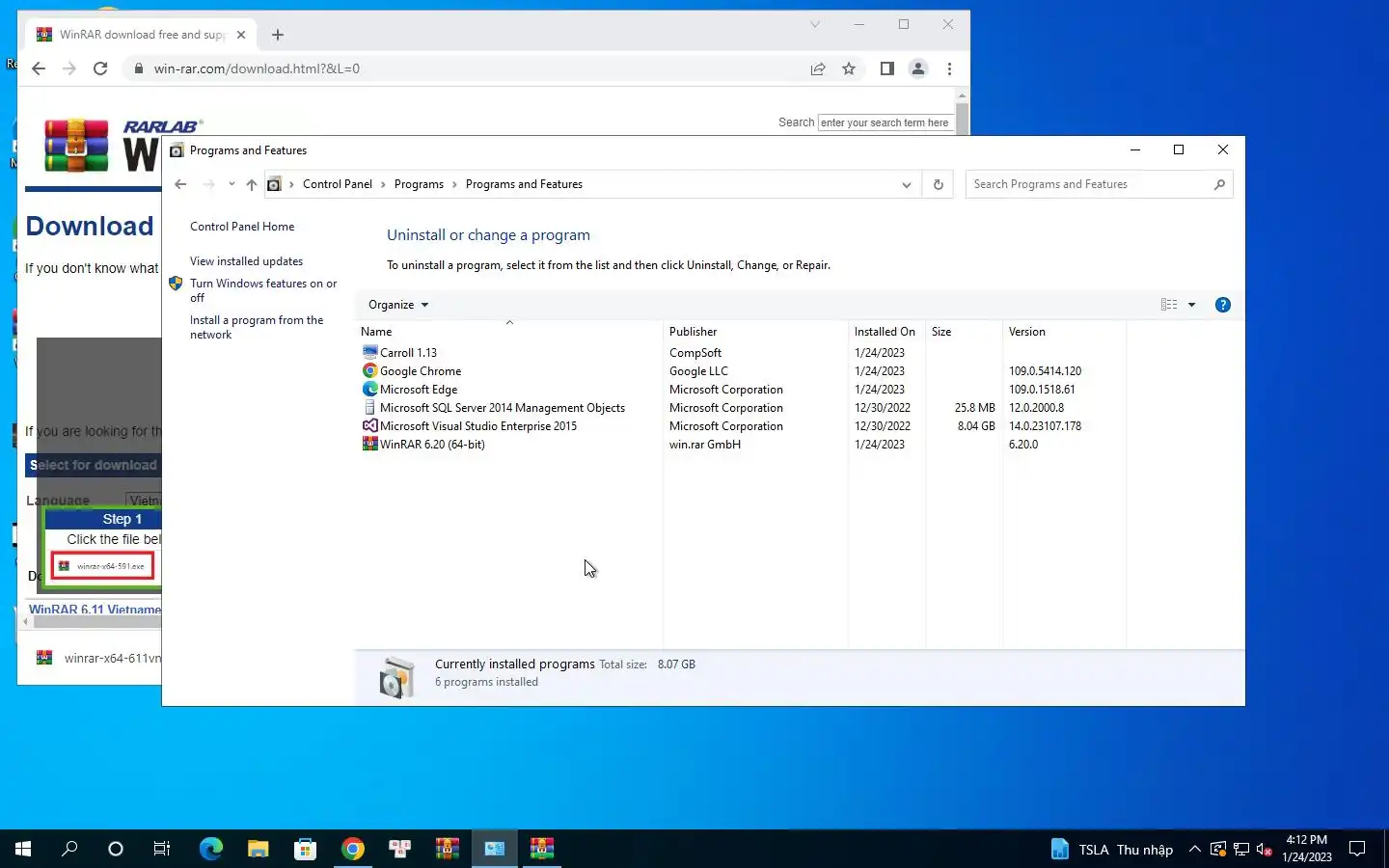
Task: Share this page from Chrome's address bar
Action: (818, 68)
